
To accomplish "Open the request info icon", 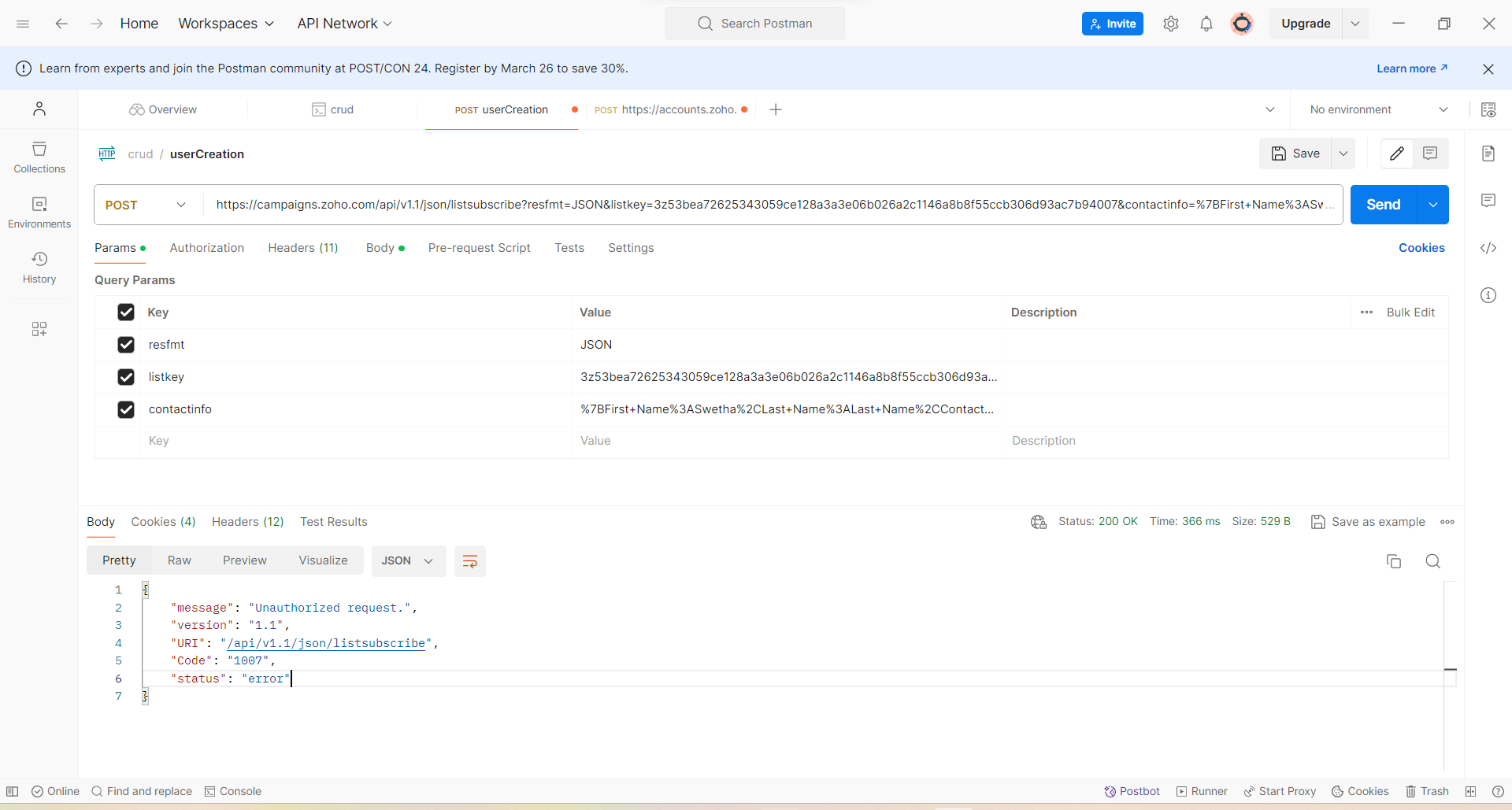I will pyautogui.click(x=1488, y=295).
